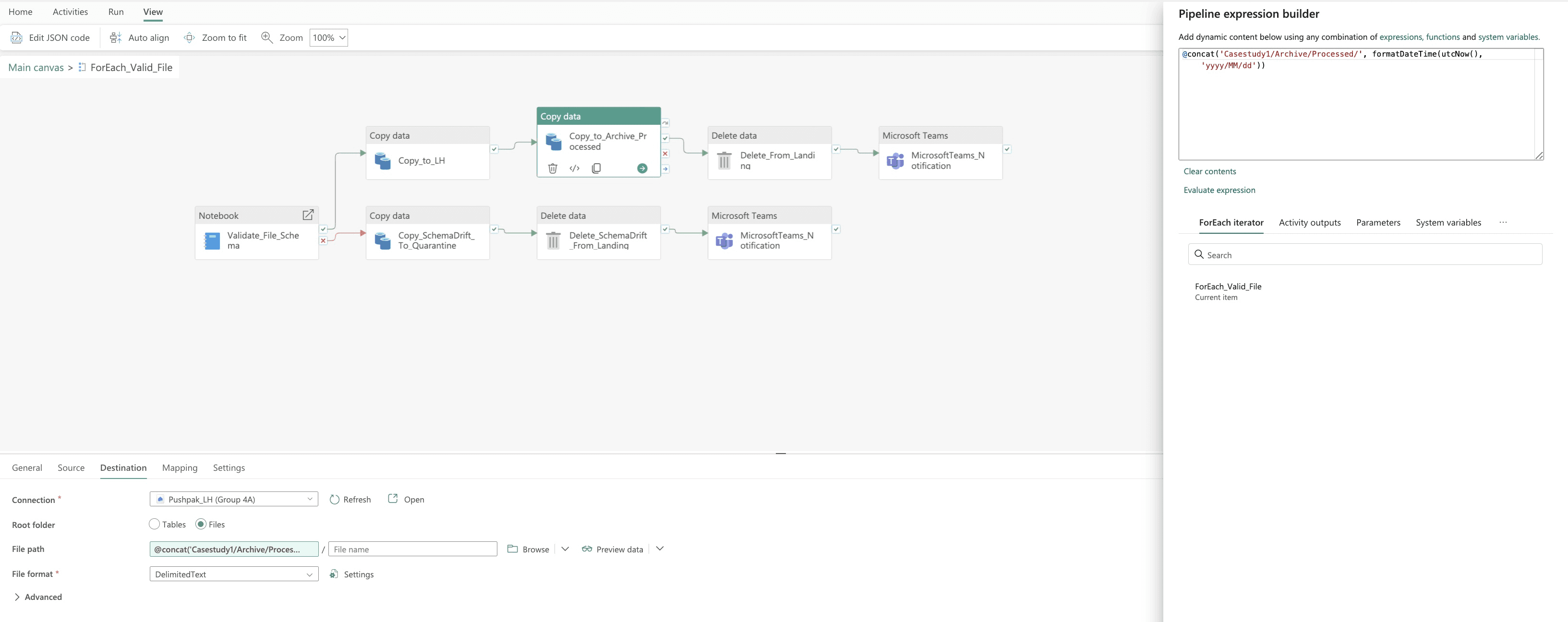Switch to the Activity outputs tab
Viewport: 1568px width, 622px height.
coord(1310,222)
